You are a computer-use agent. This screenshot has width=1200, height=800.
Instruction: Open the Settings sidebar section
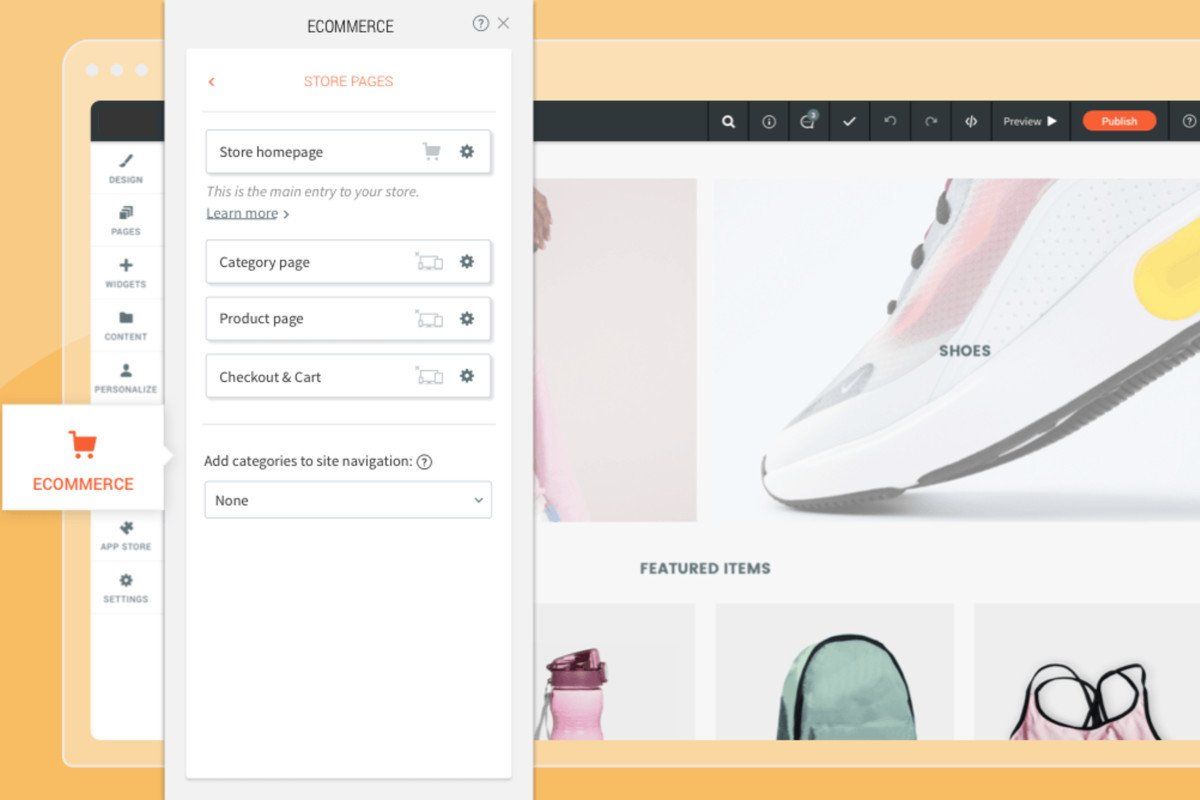coord(126,588)
